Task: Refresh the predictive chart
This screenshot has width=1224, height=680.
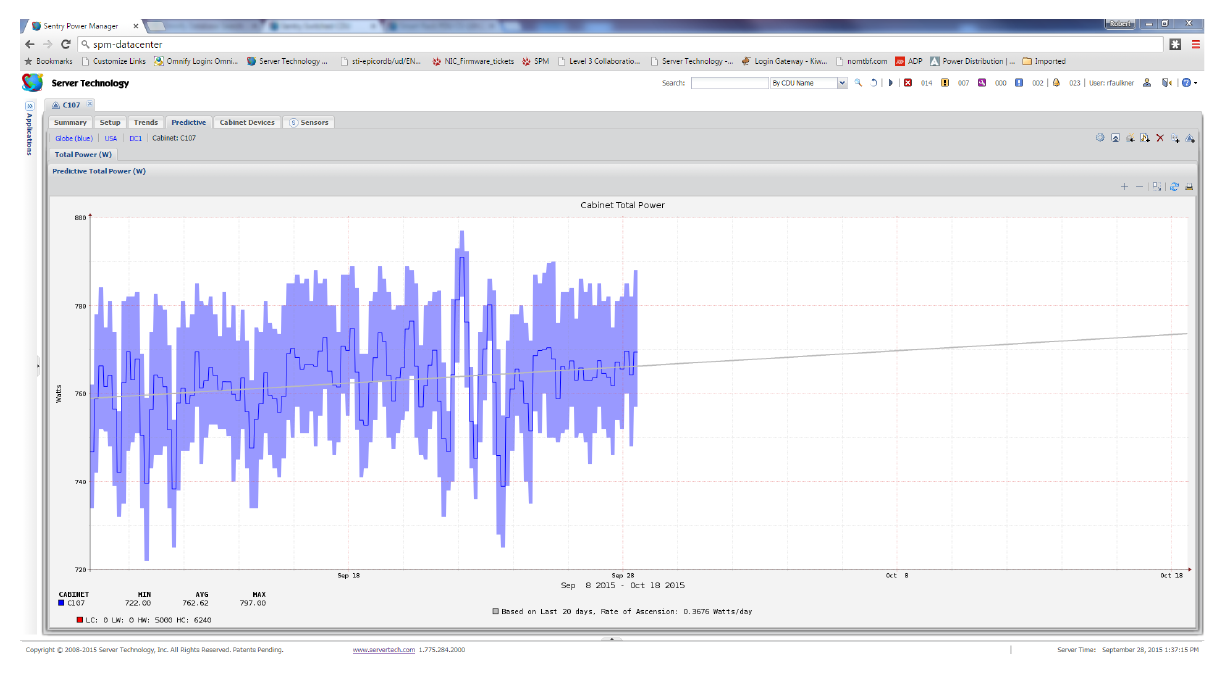Action: pos(1174,186)
